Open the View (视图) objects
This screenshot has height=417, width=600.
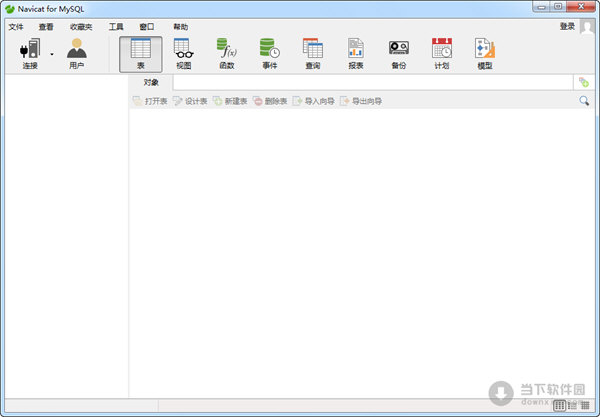(x=184, y=54)
